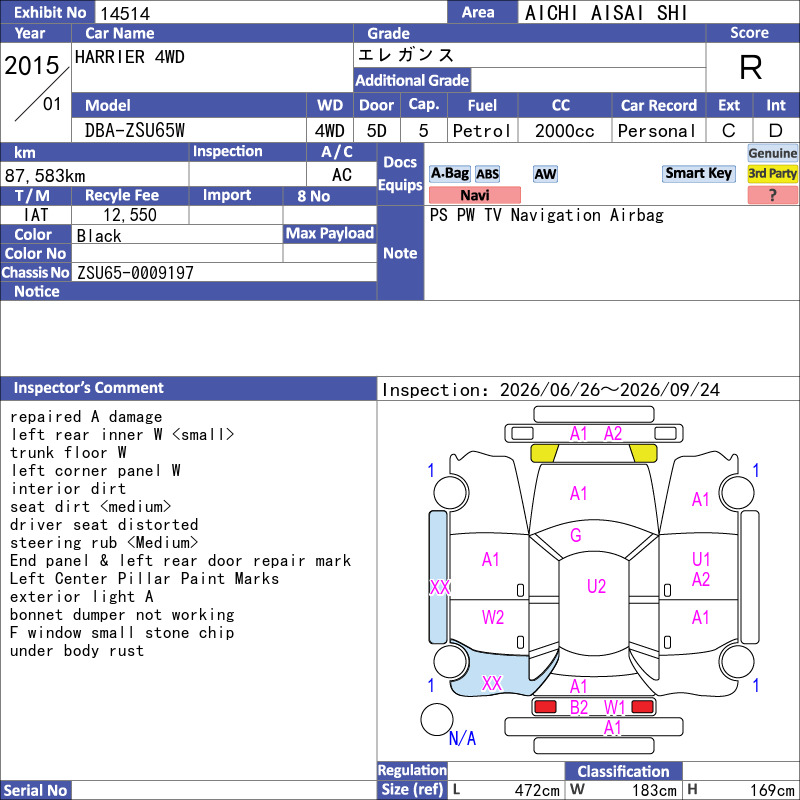Click the A-Bag equipment badge

click(x=449, y=173)
